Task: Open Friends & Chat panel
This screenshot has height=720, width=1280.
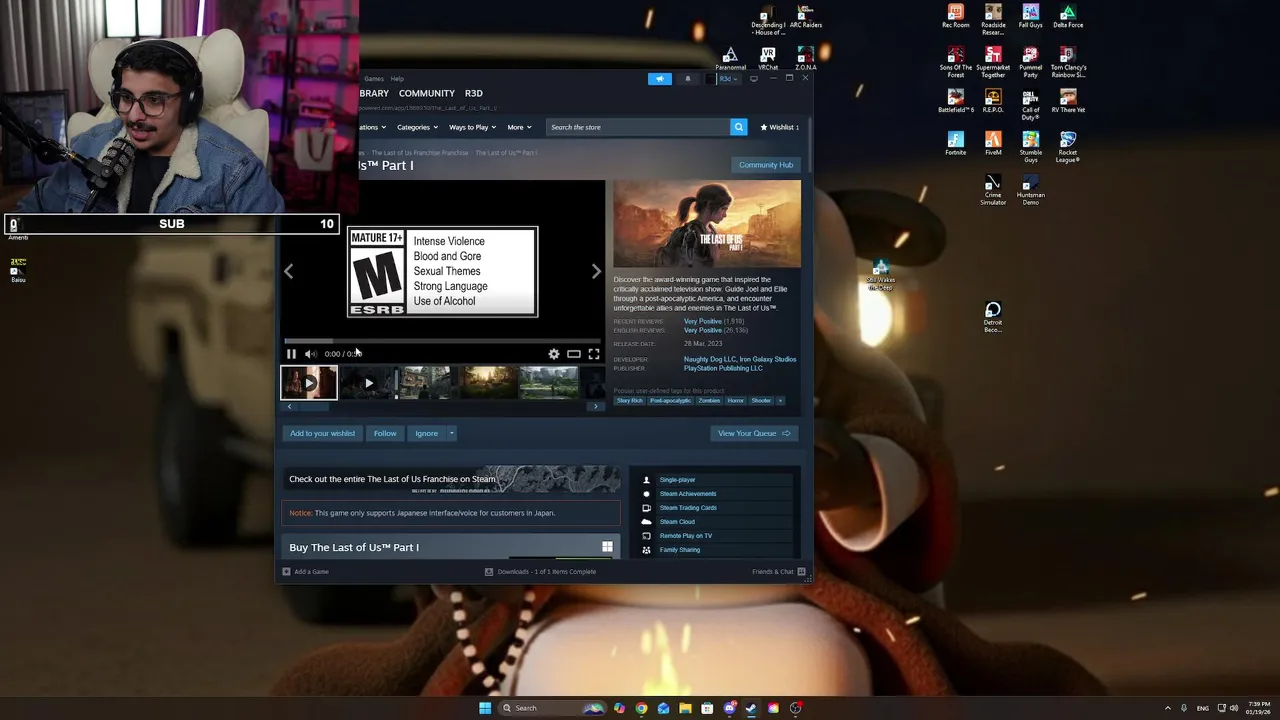Action: tap(778, 572)
